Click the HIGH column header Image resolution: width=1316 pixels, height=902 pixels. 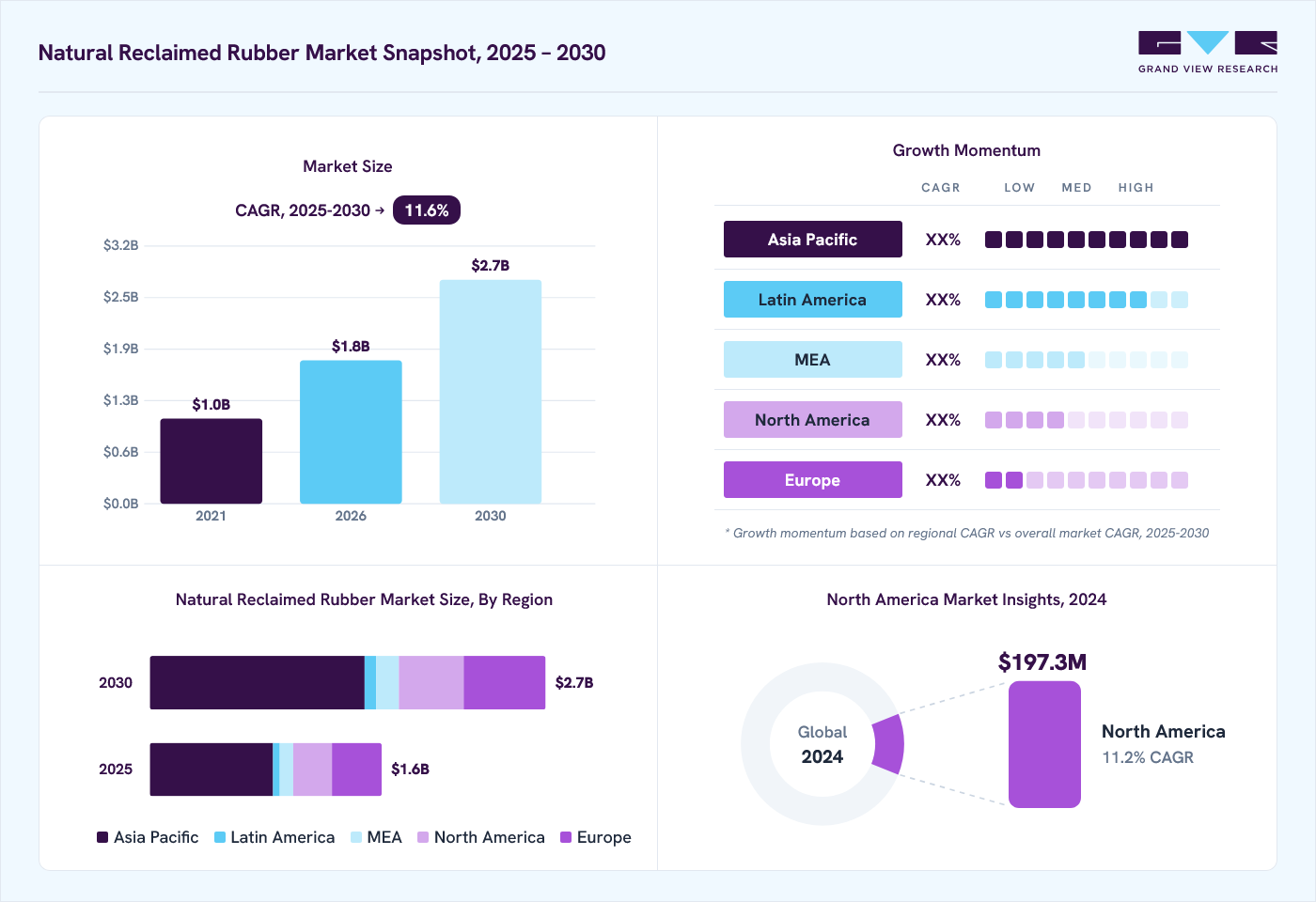point(1136,188)
